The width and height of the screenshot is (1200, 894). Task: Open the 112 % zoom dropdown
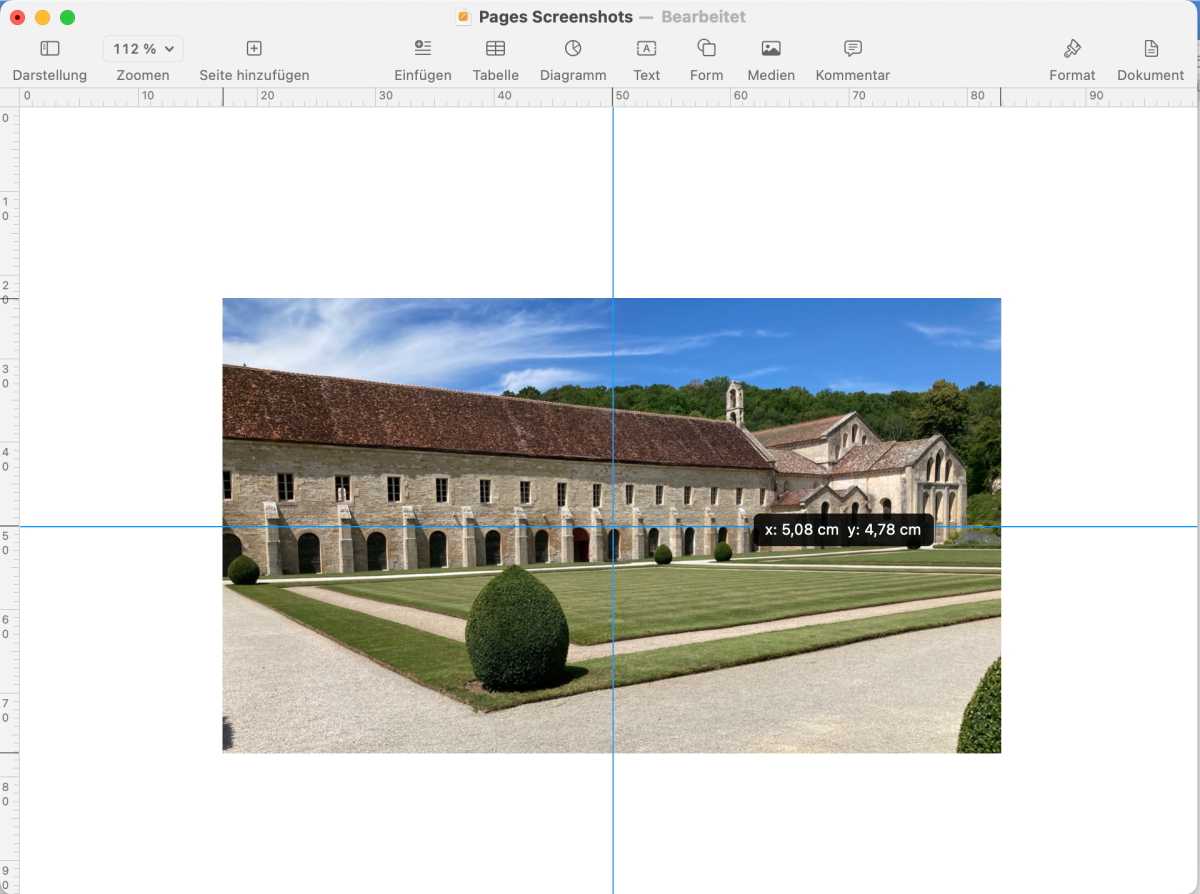[x=143, y=48]
